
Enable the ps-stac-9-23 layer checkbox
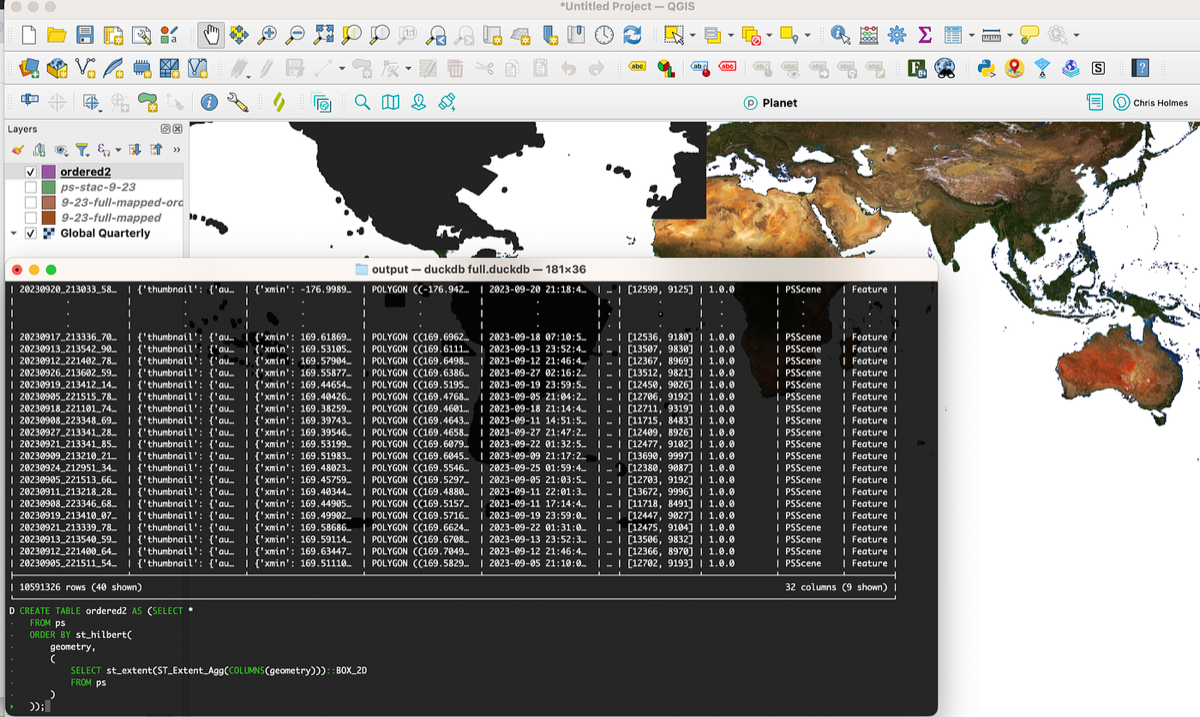point(30,187)
